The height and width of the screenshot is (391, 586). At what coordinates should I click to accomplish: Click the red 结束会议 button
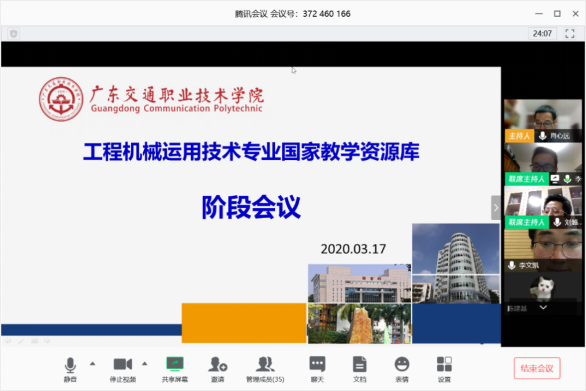[x=537, y=369]
